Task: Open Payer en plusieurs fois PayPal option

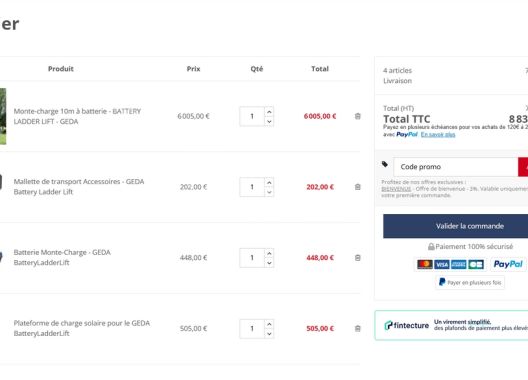Action: coord(470,282)
